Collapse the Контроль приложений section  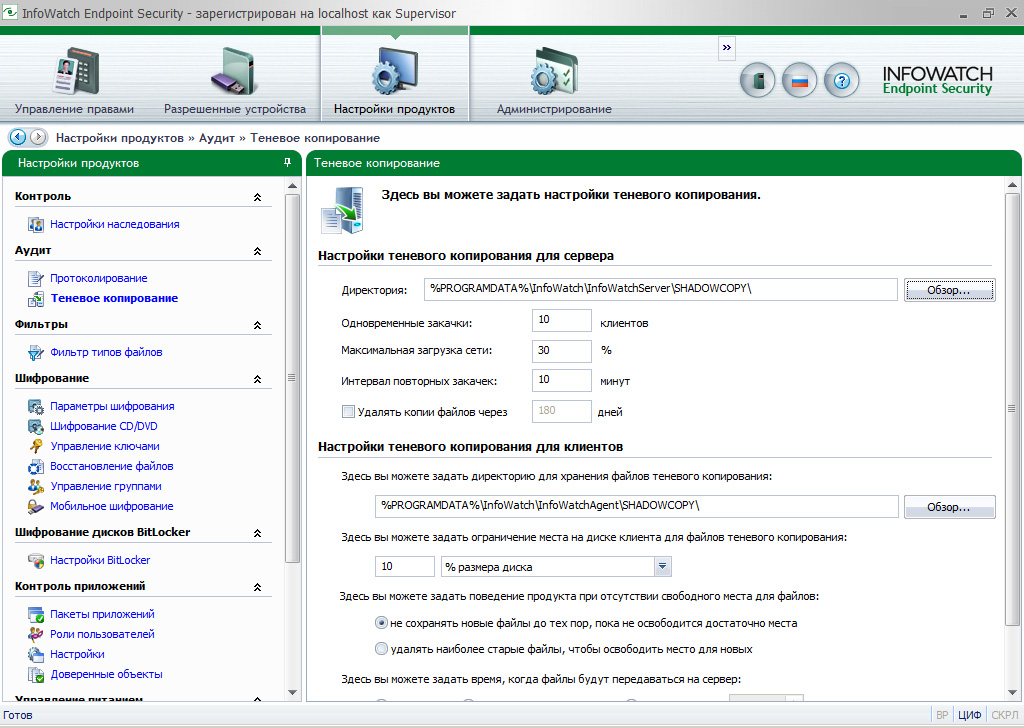[257, 588]
